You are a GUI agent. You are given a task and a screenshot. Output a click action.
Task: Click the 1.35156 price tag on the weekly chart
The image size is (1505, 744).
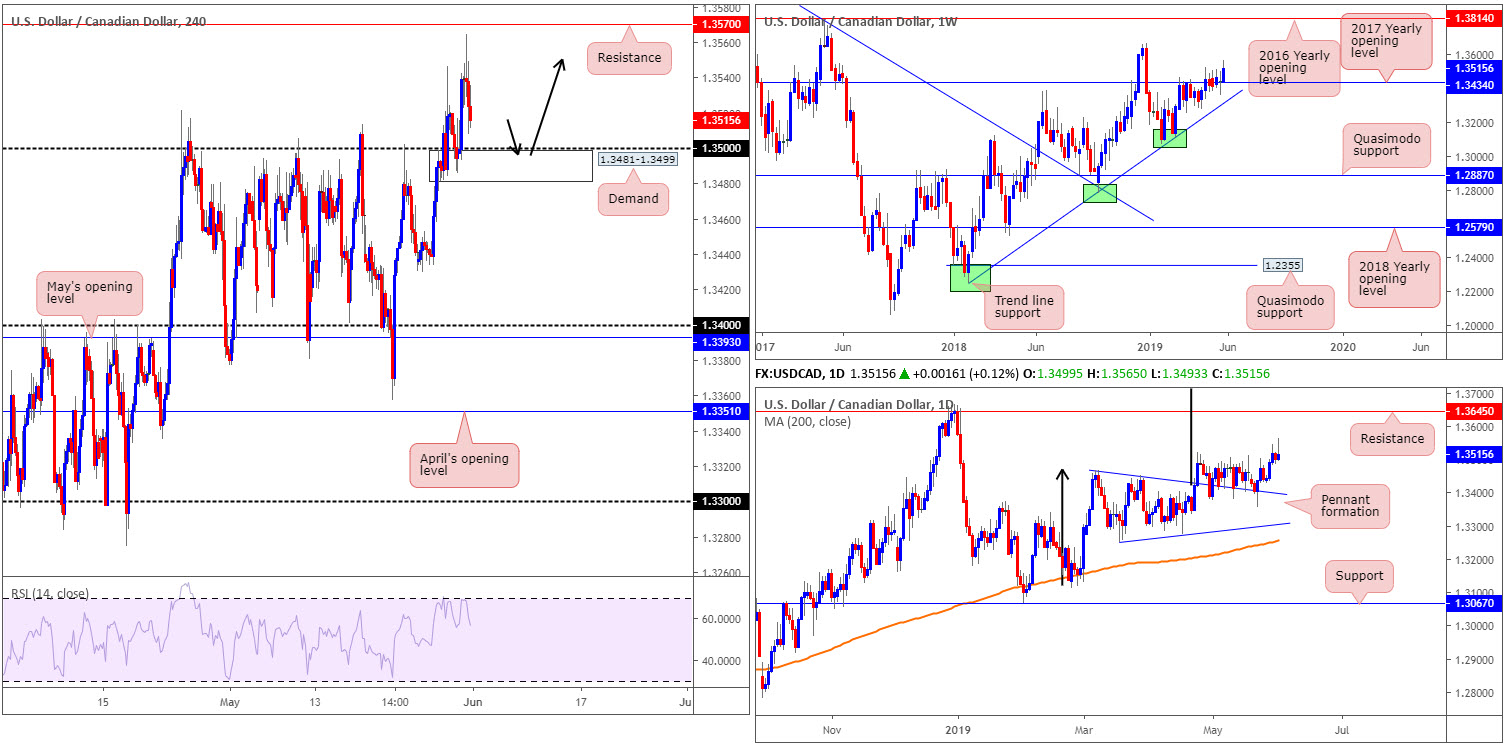[x=1473, y=69]
